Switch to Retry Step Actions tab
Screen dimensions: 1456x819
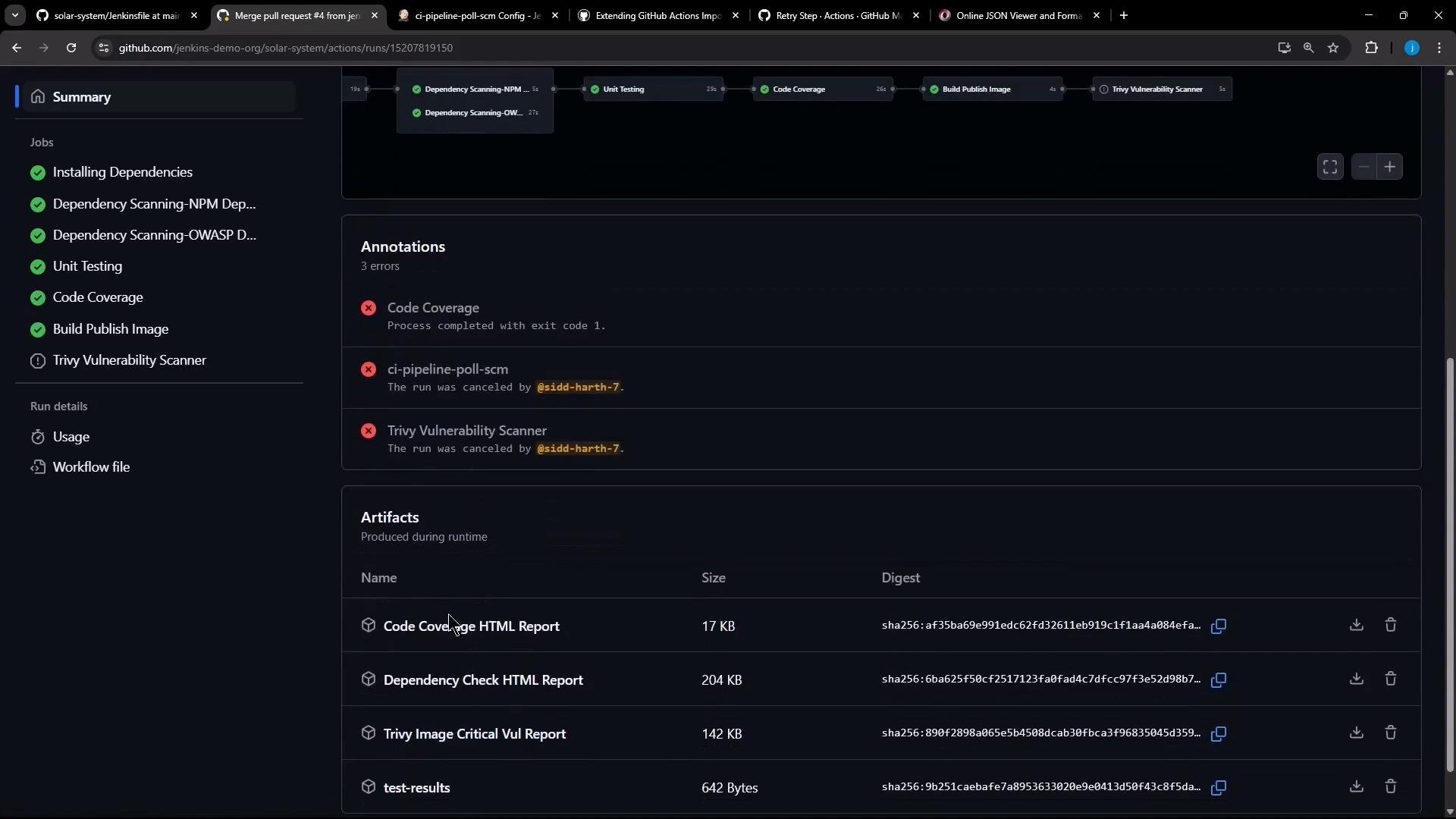(x=837, y=15)
